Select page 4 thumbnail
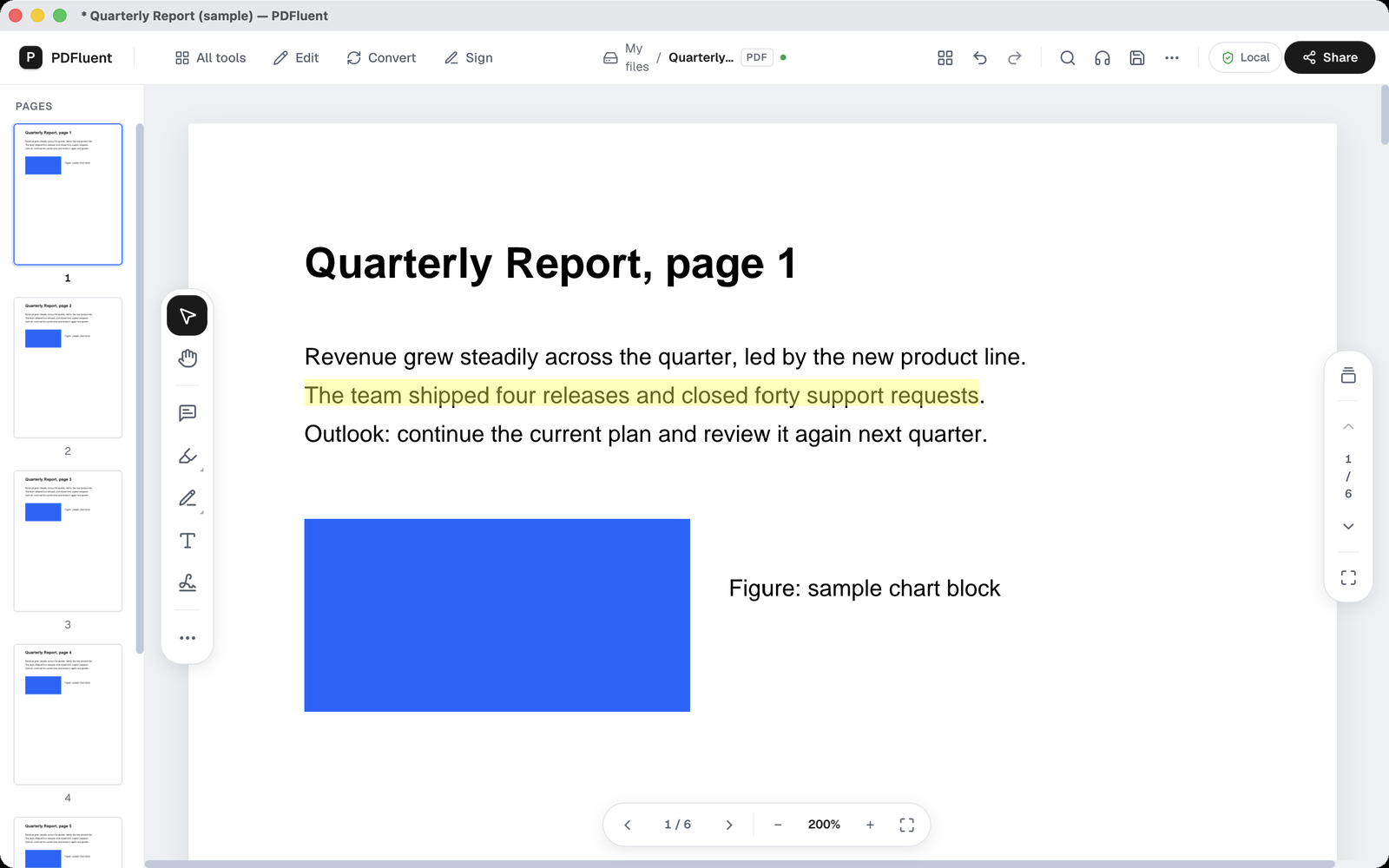 (68, 714)
